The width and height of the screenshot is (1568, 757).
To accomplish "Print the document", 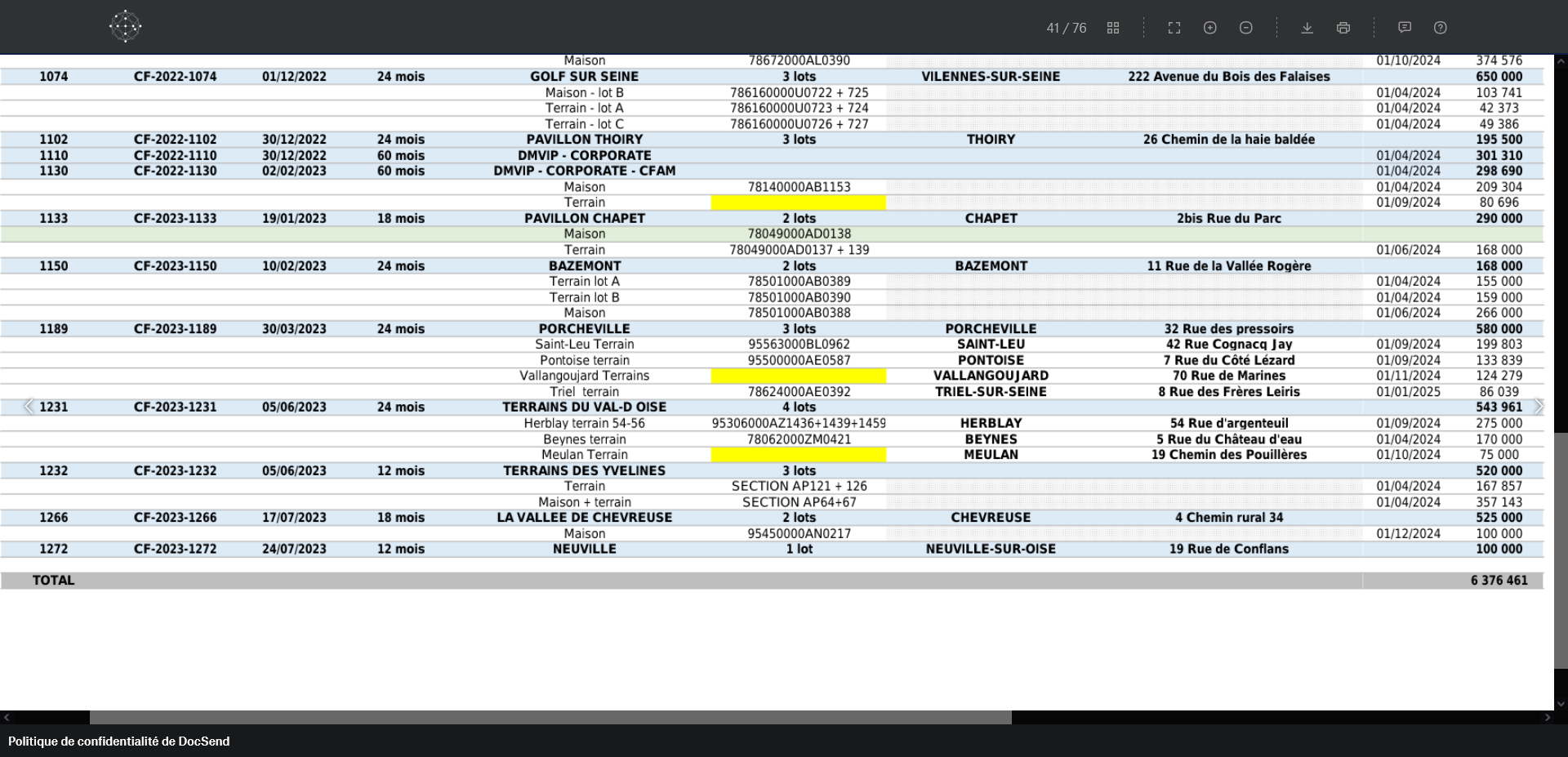I will [x=1343, y=28].
